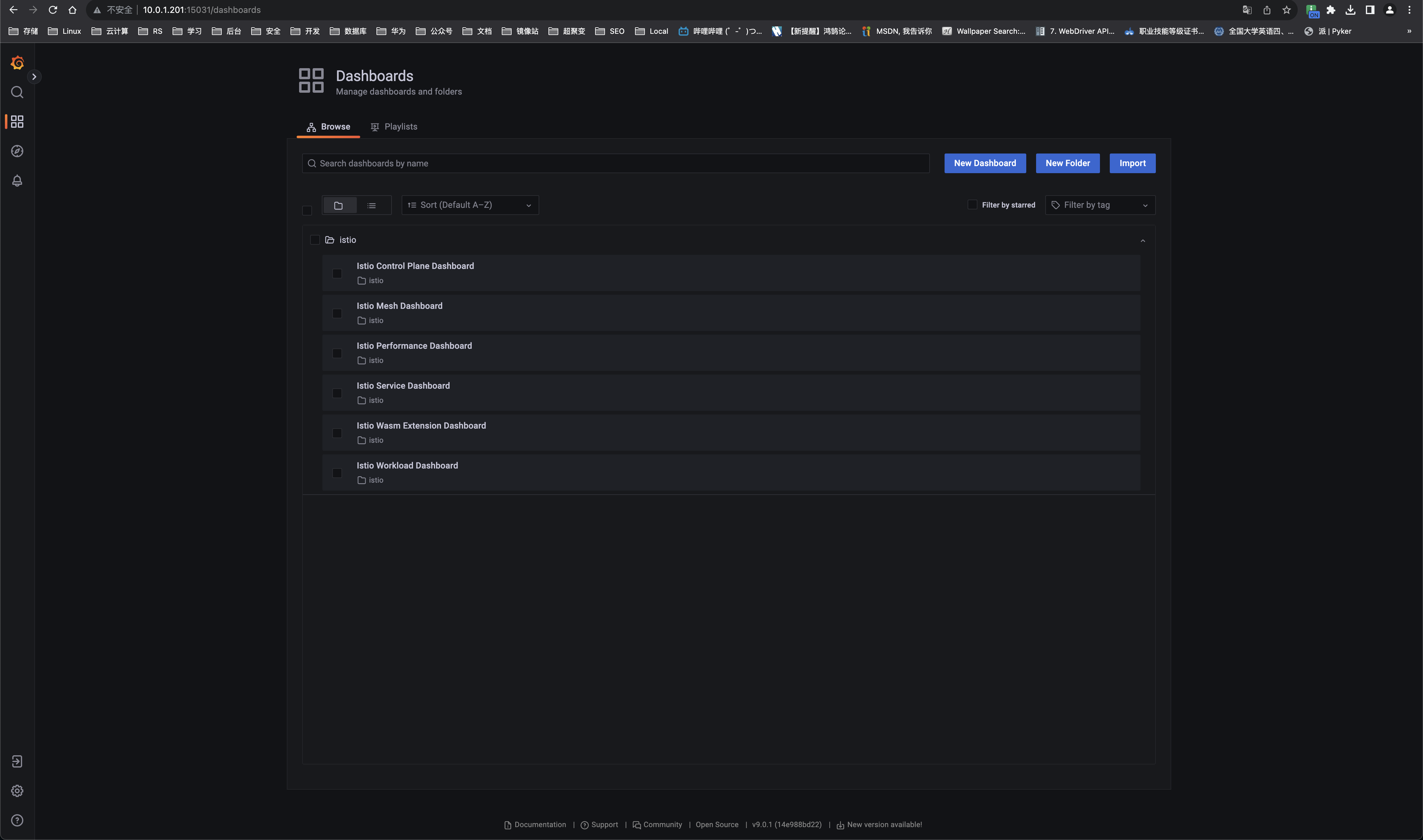Click browser back arrow

pyautogui.click(x=14, y=10)
